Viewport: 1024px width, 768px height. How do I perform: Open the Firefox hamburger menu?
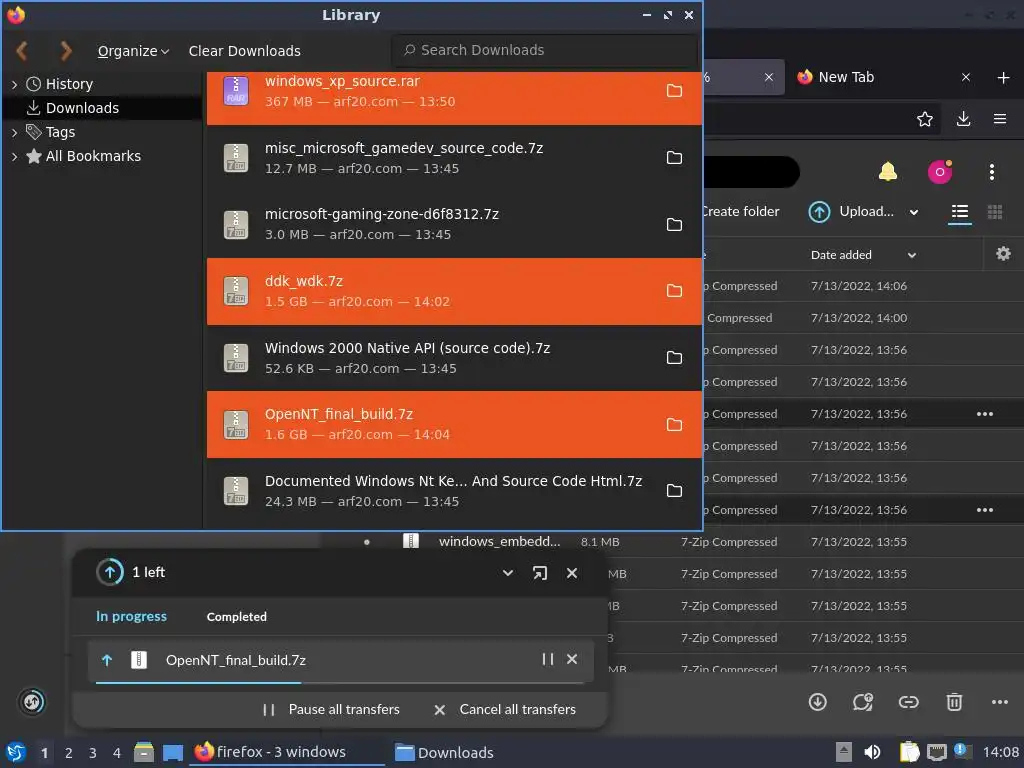pos(999,119)
